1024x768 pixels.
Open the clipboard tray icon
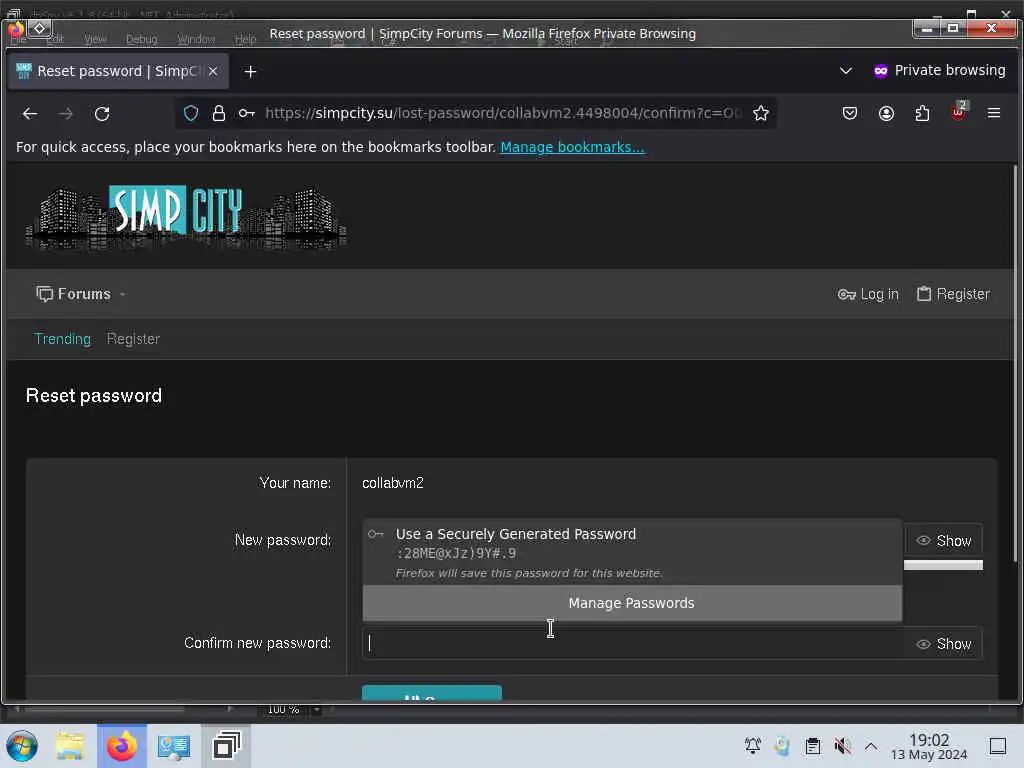(x=812, y=746)
